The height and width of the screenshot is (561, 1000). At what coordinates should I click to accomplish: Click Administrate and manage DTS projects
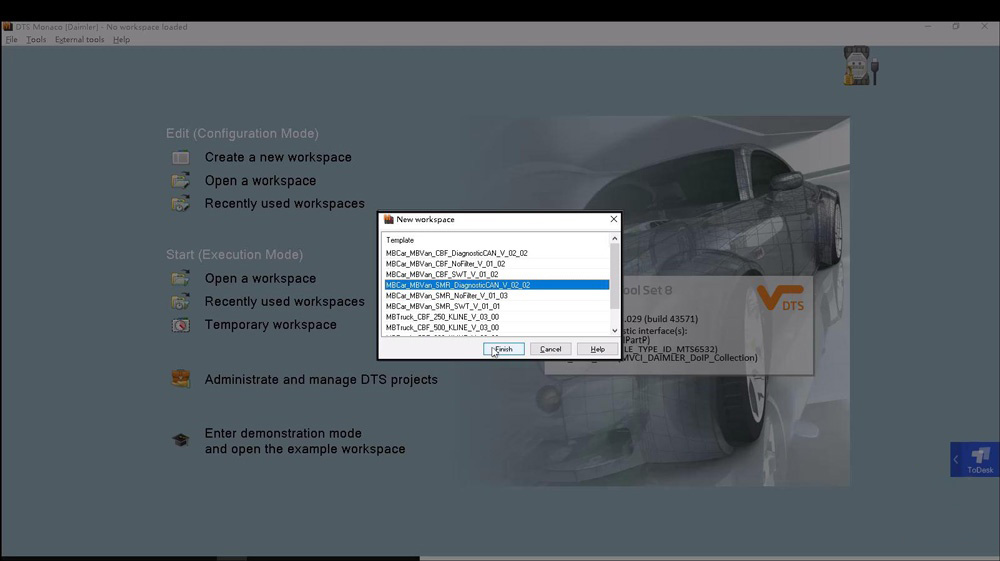(x=321, y=380)
